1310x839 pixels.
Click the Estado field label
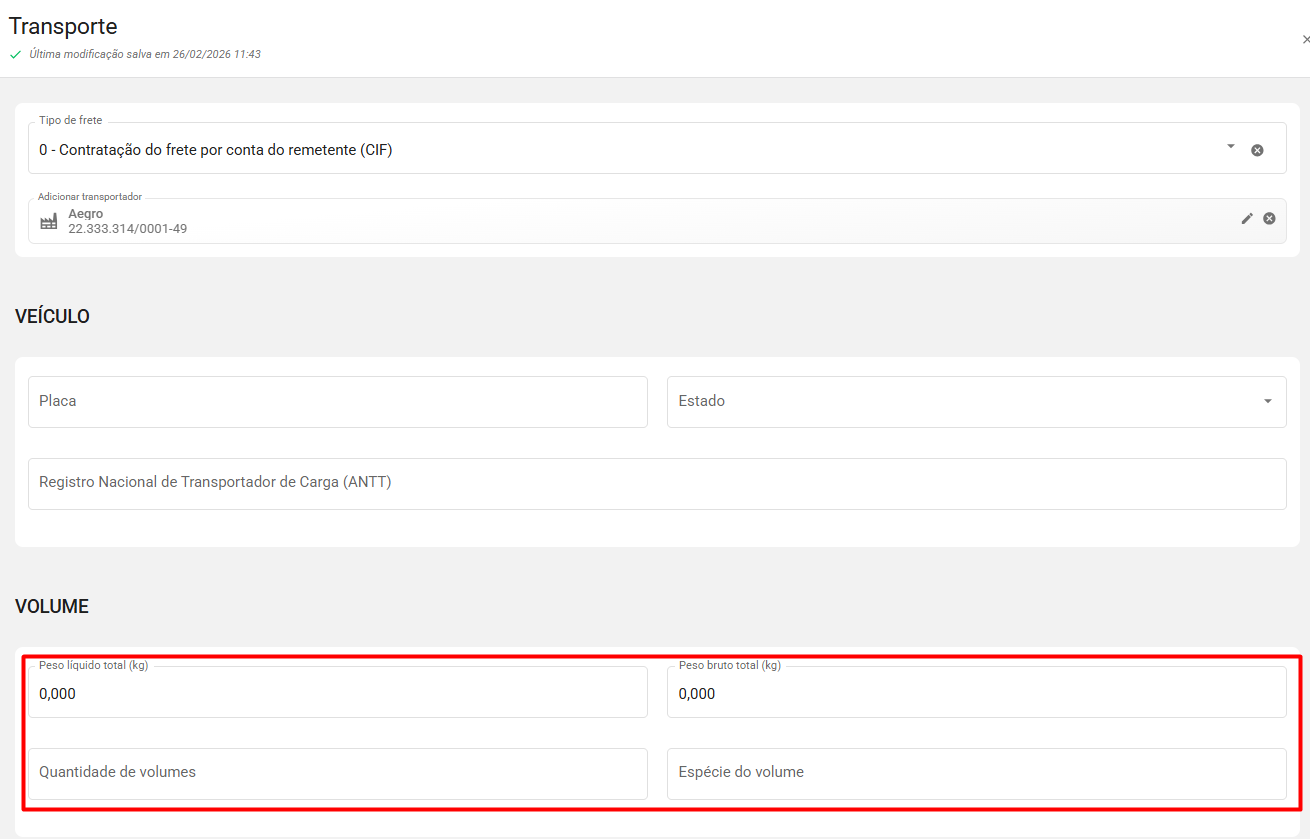point(701,401)
